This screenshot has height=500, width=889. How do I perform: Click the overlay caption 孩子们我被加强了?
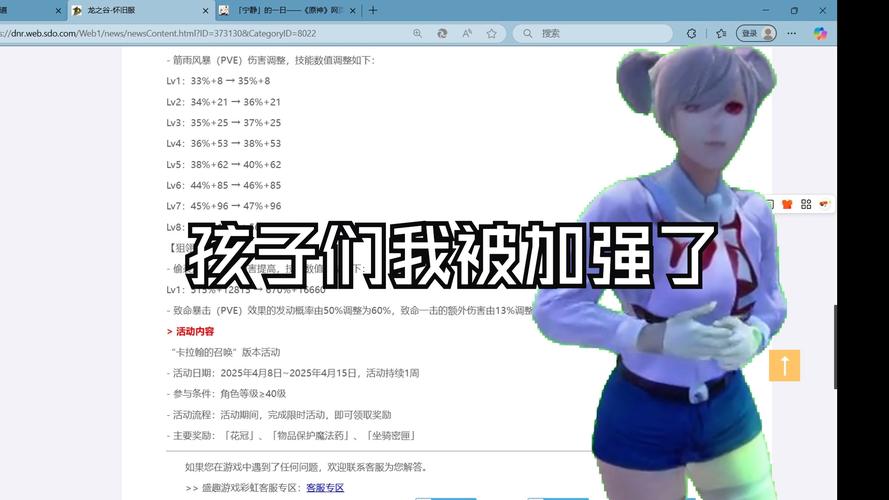pyautogui.click(x=452, y=256)
